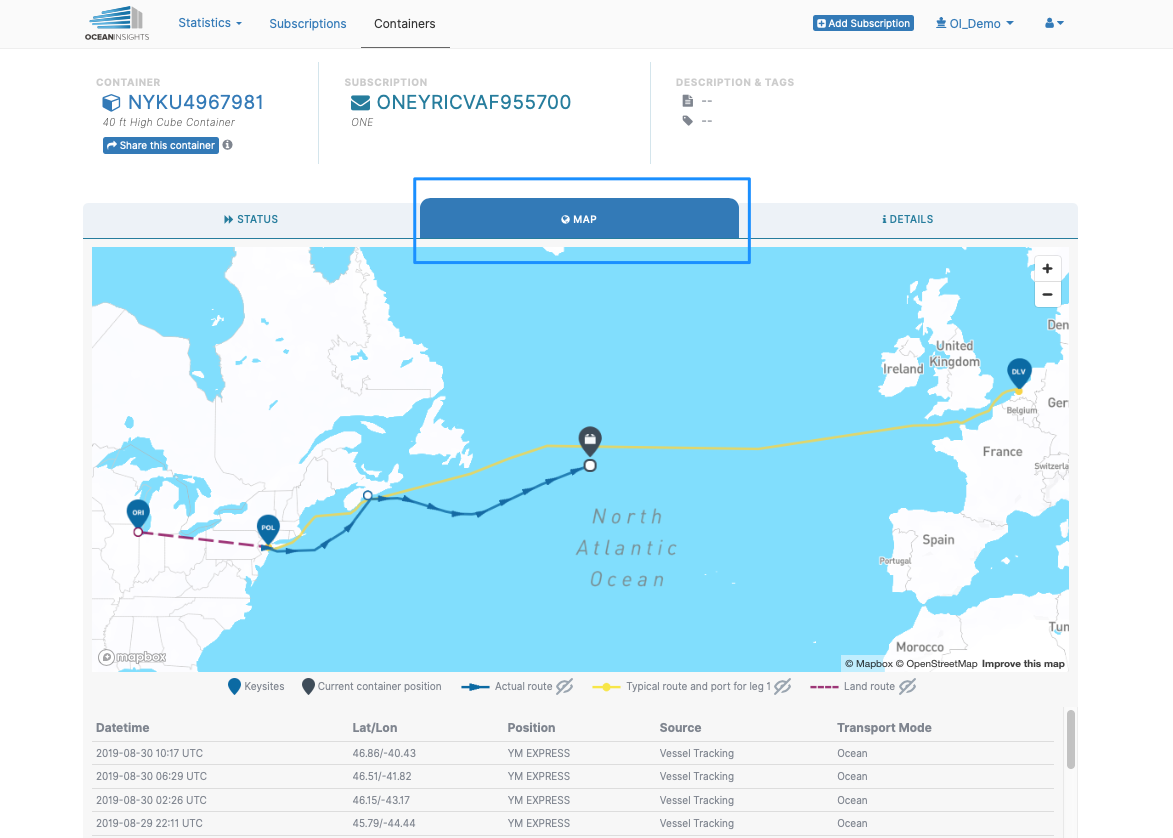The width and height of the screenshot is (1173, 838).
Task: Select row 2019-08-29 22:11 UTC
Action: click(x=573, y=823)
